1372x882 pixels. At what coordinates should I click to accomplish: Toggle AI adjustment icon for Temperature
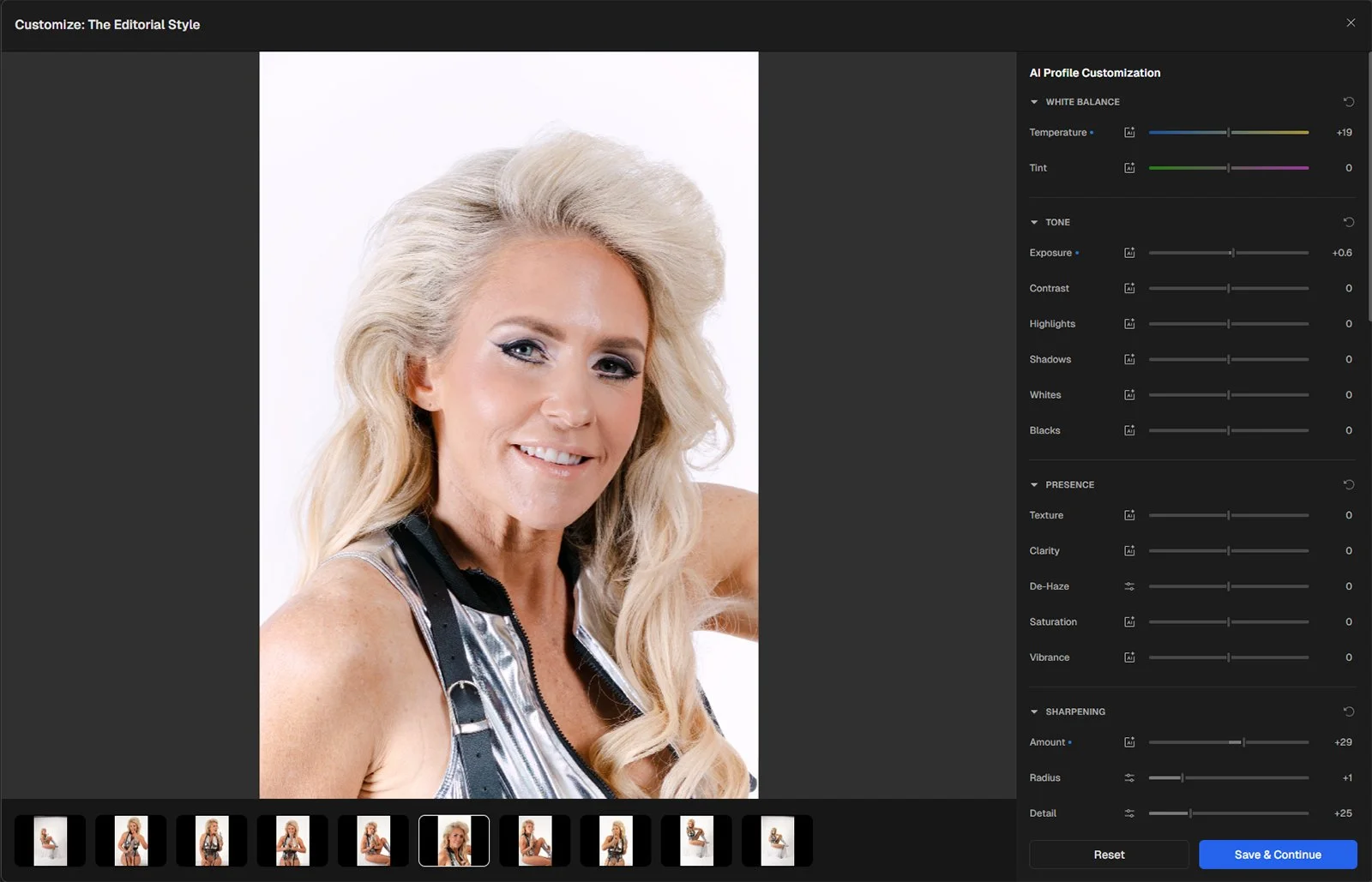point(1129,133)
